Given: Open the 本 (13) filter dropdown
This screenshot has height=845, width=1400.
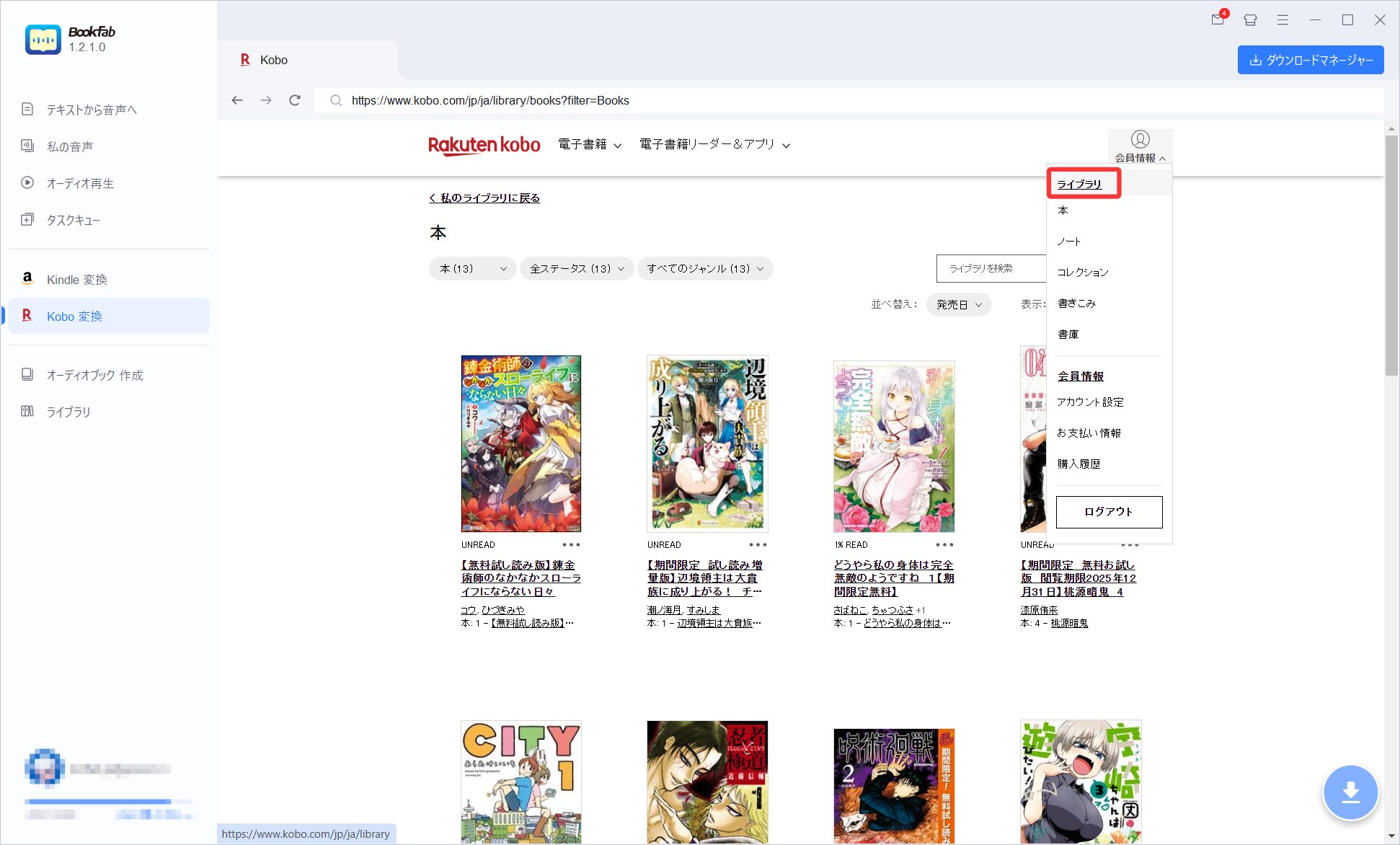Looking at the screenshot, I should (471, 268).
